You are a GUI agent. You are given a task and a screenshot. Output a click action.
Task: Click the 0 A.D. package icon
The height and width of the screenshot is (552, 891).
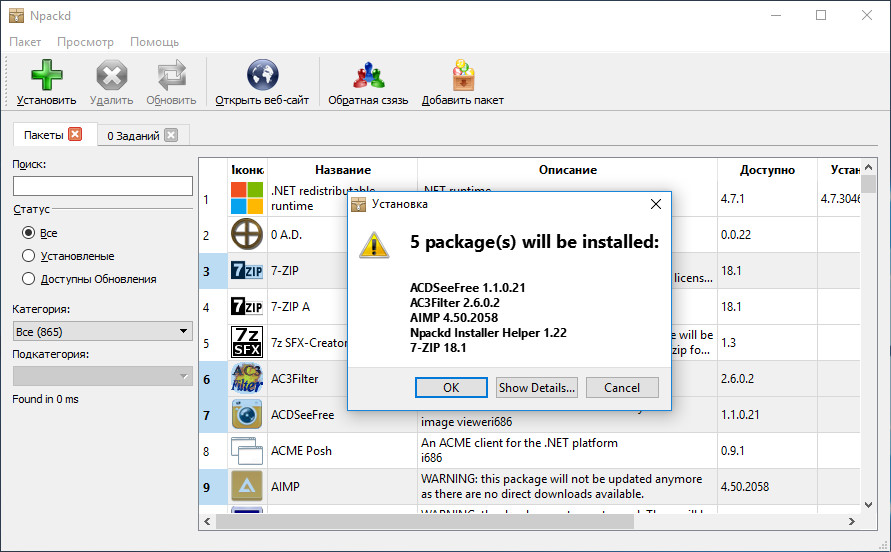click(x=247, y=234)
